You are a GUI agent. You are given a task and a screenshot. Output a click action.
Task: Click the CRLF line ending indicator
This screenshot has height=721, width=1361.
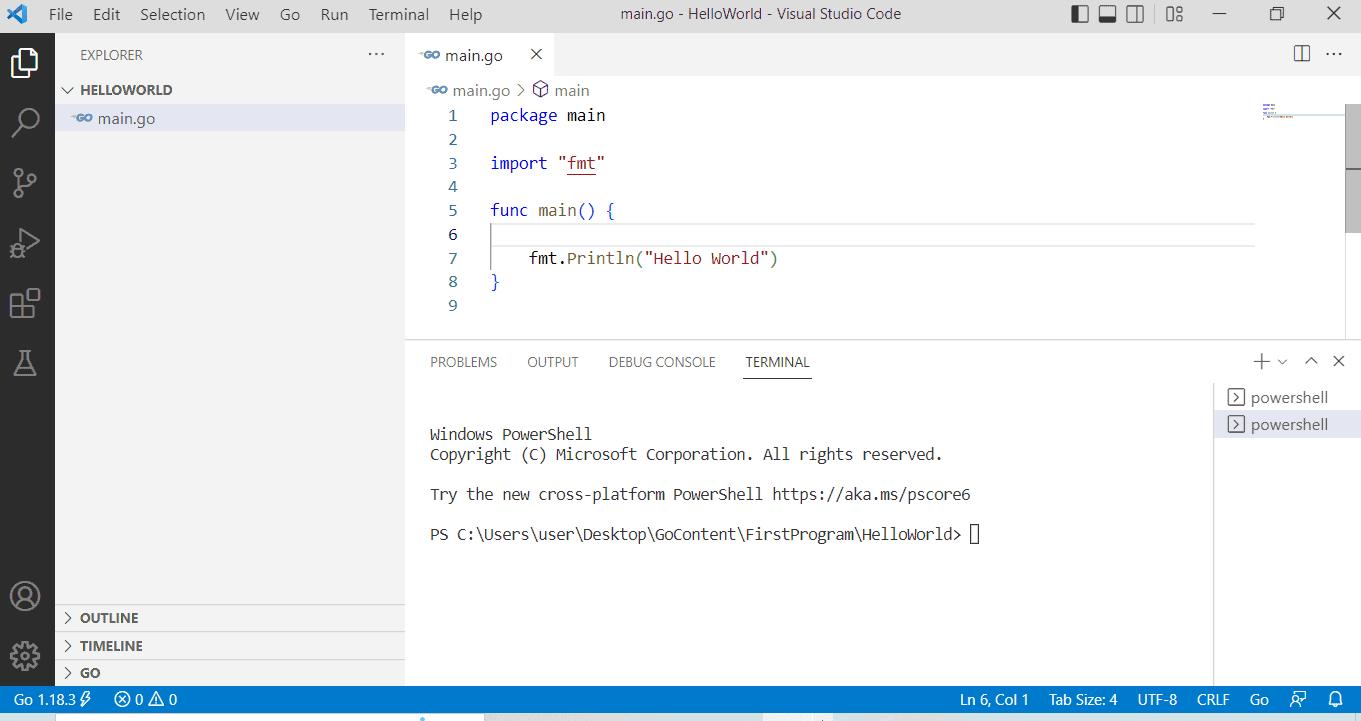click(1213, 699)
